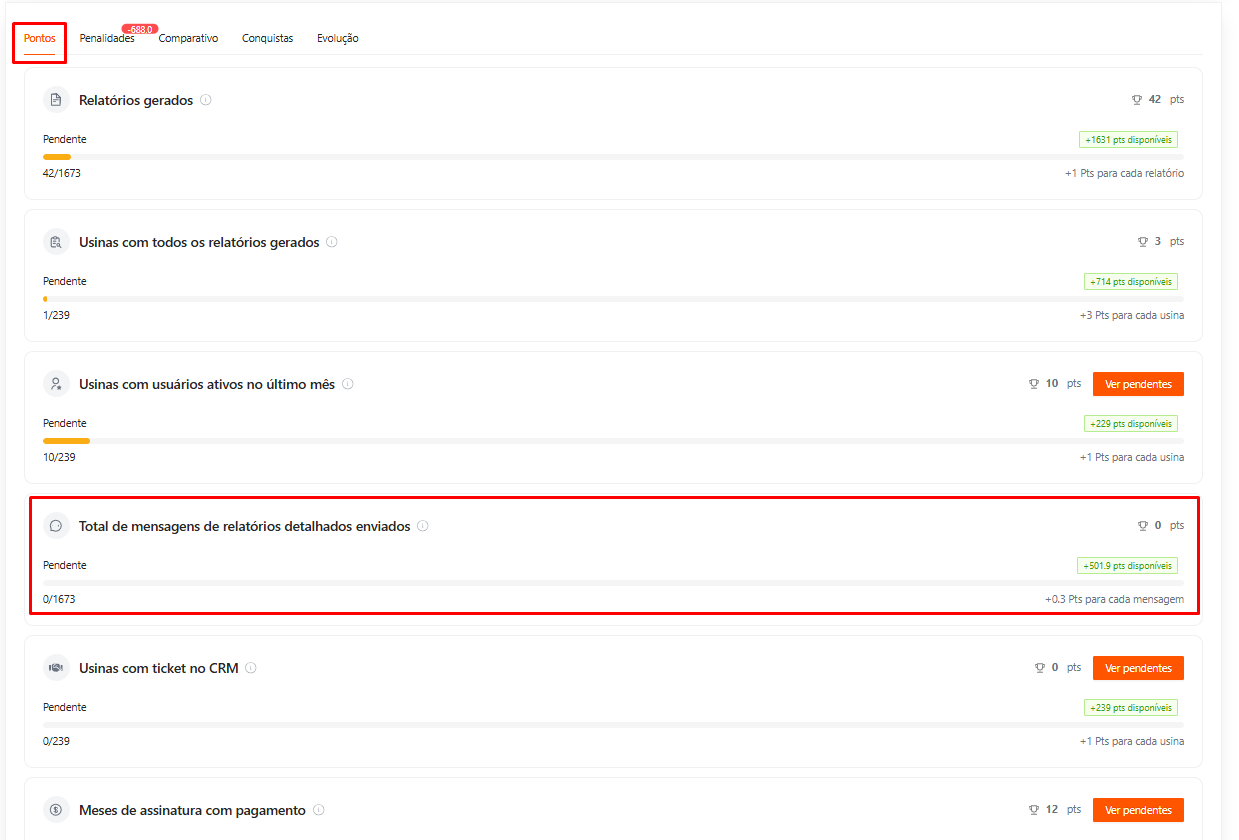The height and width of the screenshot is (840, 1239).
Task: Click the dollar icon for Meses de assinatura
Action: [x=56, y=810]
